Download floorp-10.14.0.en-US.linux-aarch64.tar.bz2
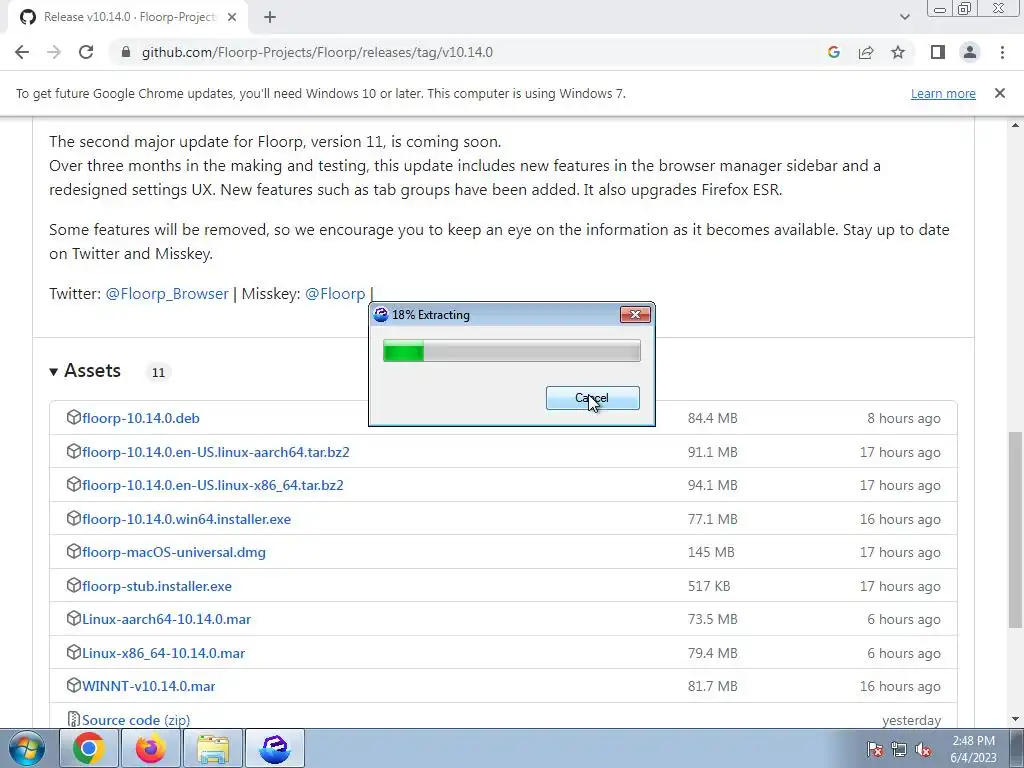 tap(216, 452)
